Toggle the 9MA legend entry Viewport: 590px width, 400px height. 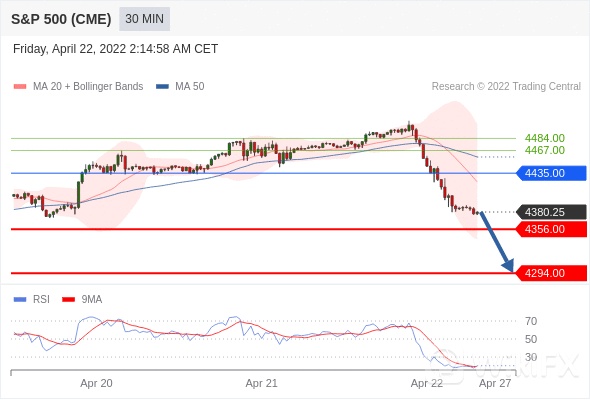click(82, 300)
